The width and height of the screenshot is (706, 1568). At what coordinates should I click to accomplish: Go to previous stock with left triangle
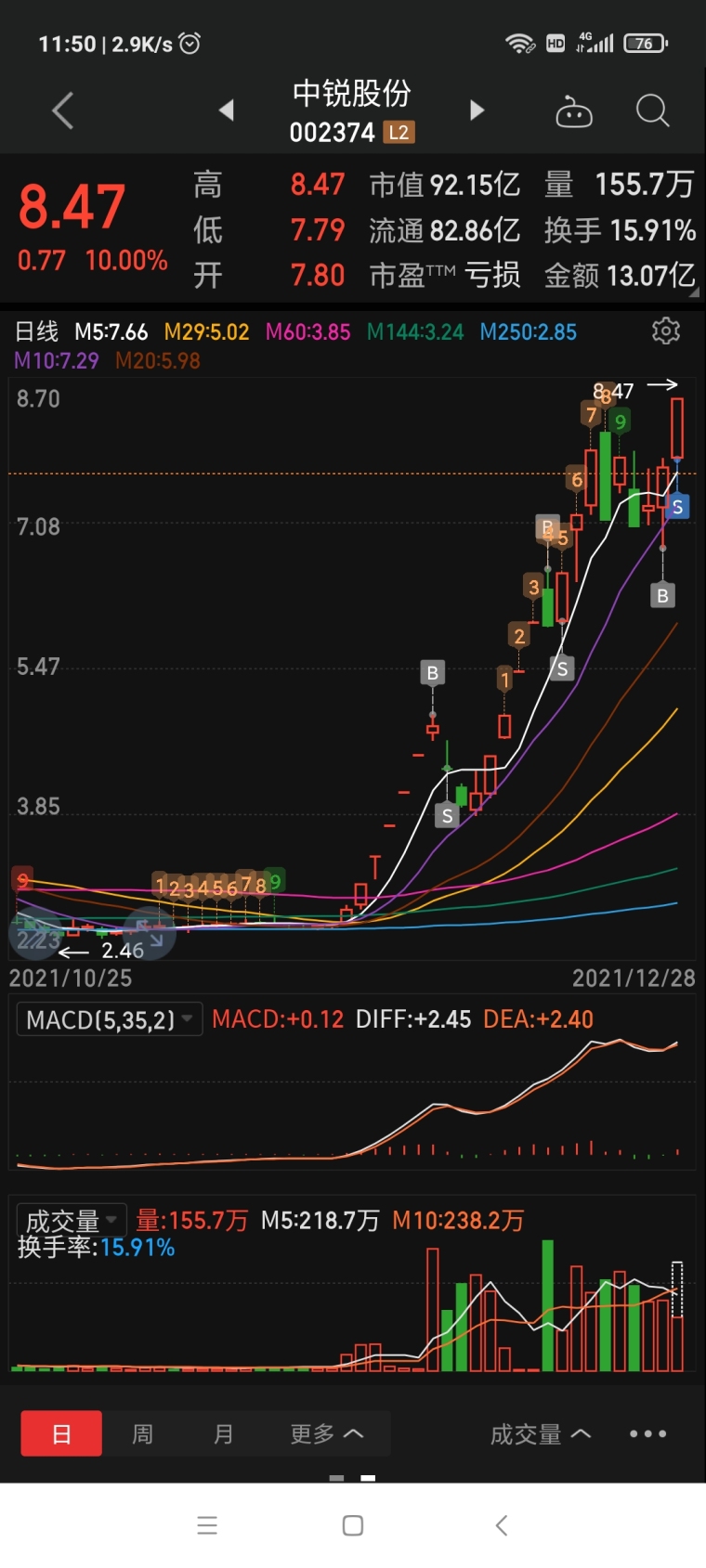(226, 110)
